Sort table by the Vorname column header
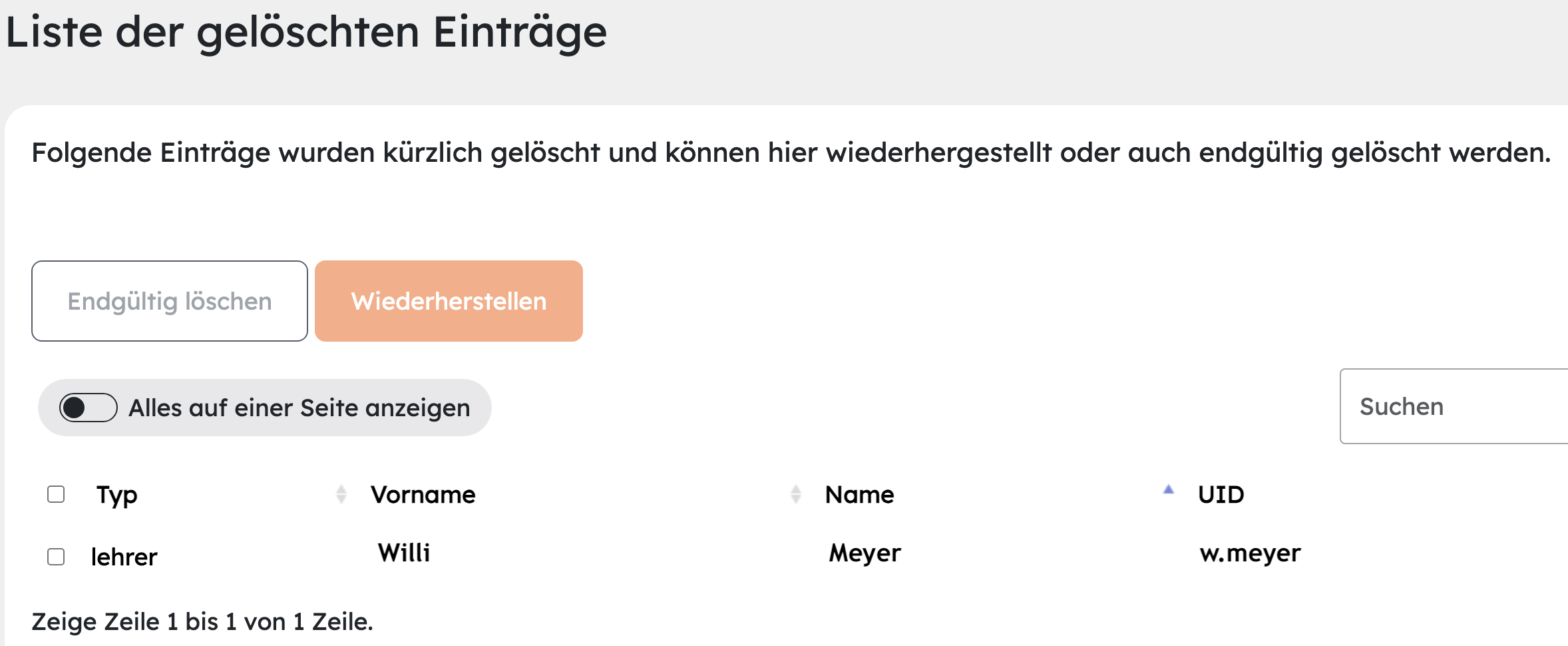Viewport: 1568px width, 646px height. point(423,495)
